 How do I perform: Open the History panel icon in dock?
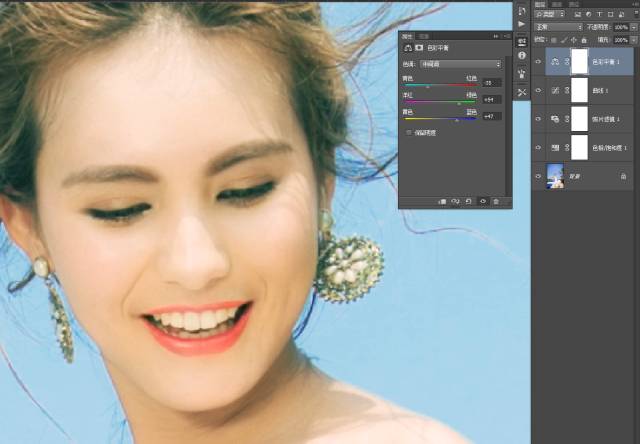(522, 10)
